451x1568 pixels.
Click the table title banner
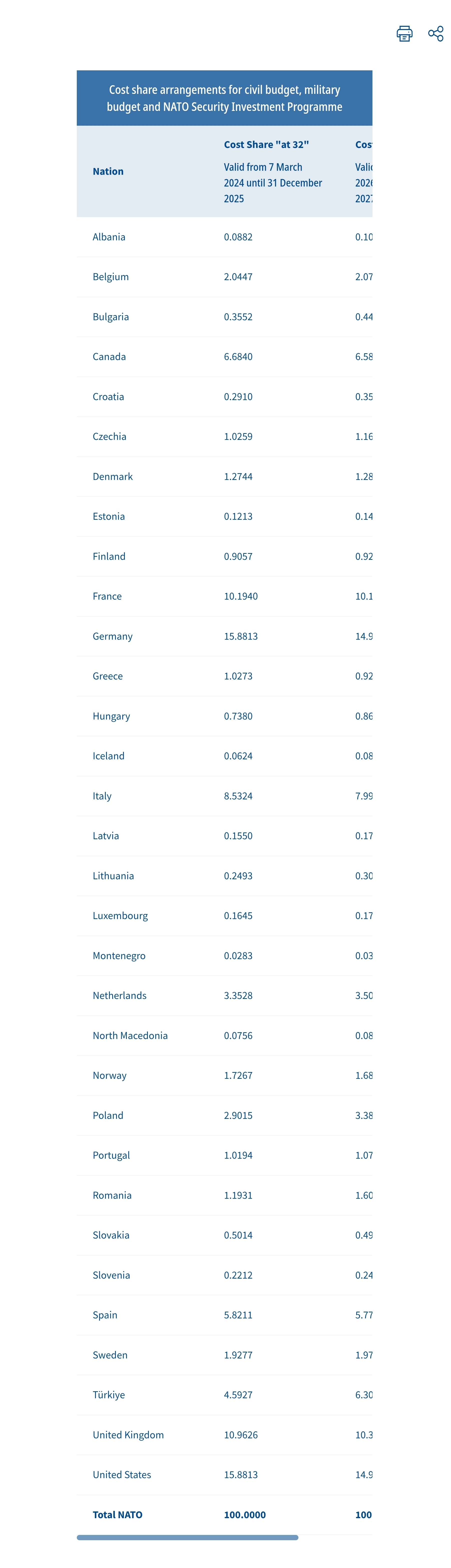pos(224,98)
